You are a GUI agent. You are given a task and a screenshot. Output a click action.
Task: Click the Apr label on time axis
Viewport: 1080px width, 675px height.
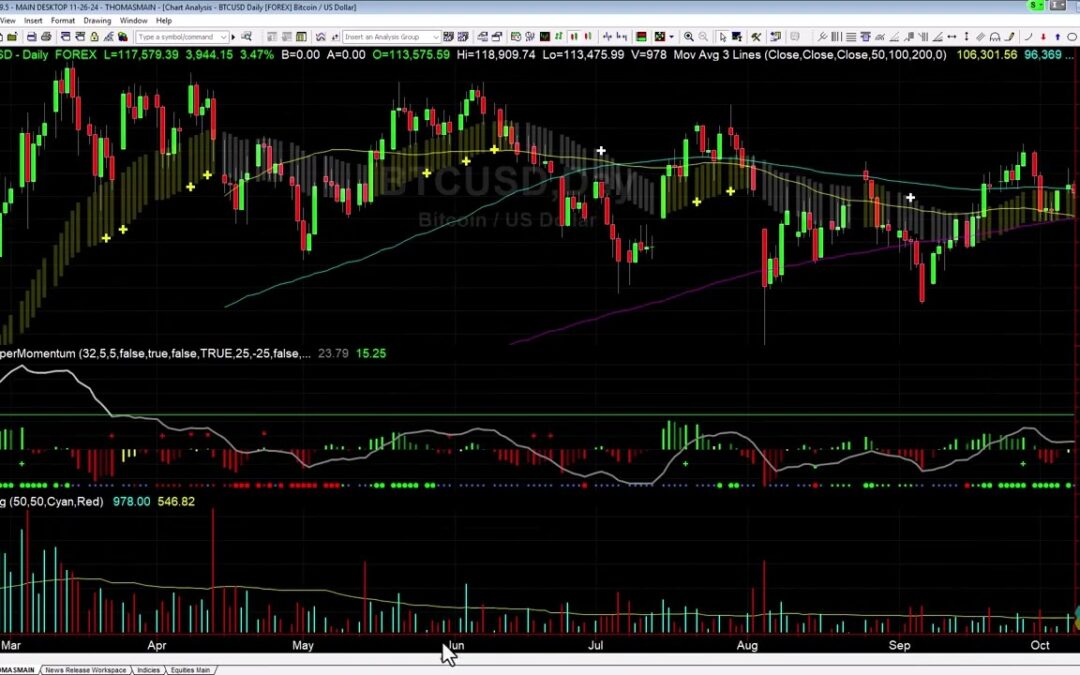157,645
